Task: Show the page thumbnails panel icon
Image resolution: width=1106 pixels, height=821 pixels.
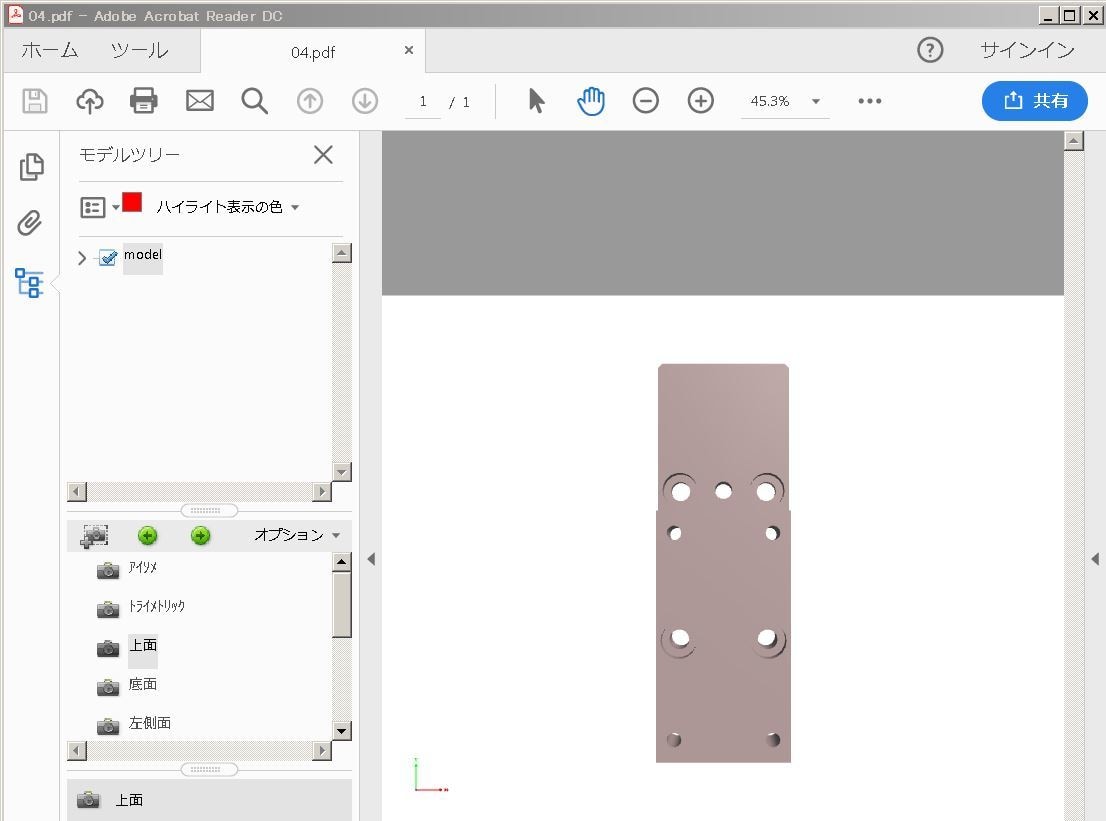Action: [31, 167]
